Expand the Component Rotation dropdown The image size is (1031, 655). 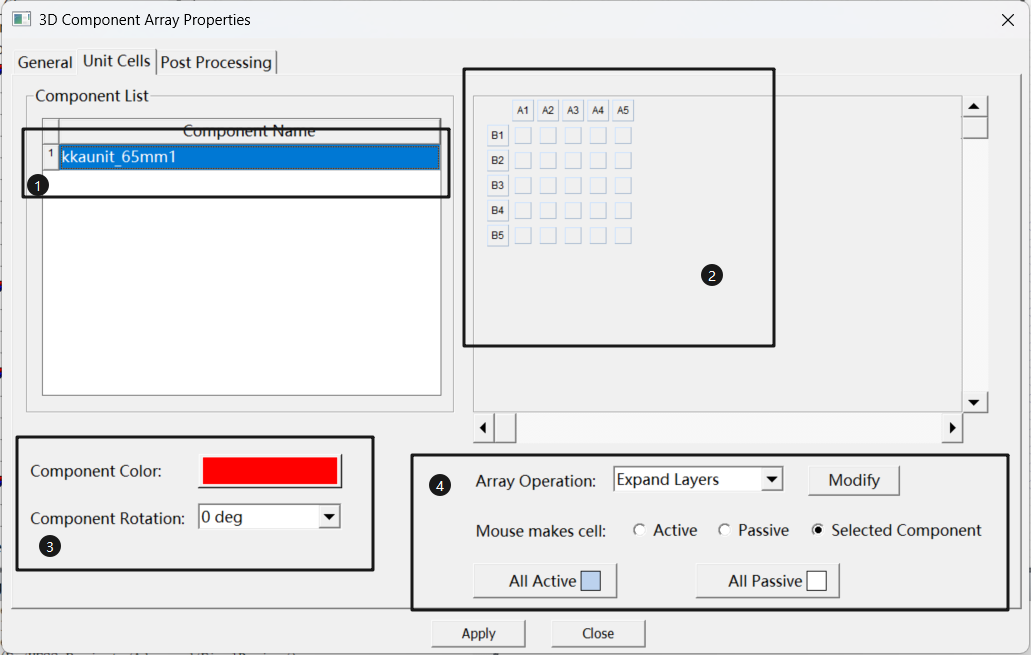tap(329, 517)
